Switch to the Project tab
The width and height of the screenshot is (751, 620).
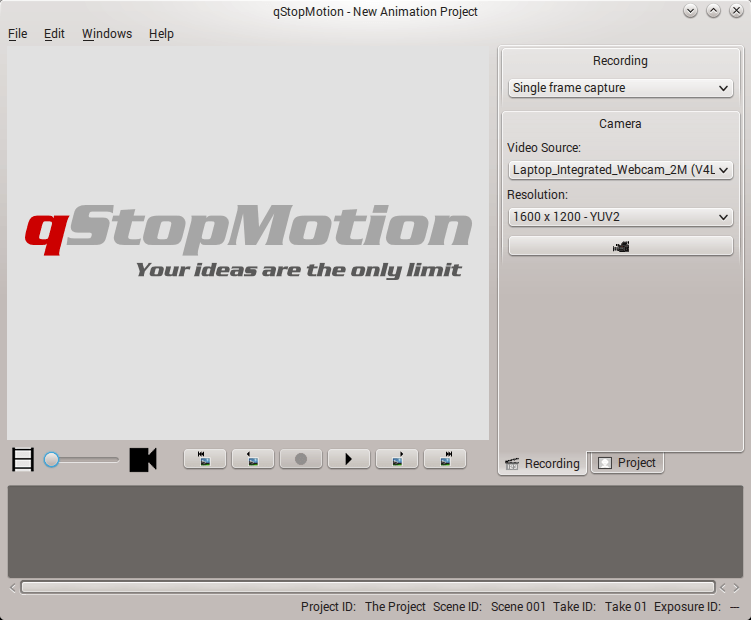[627, 463]
